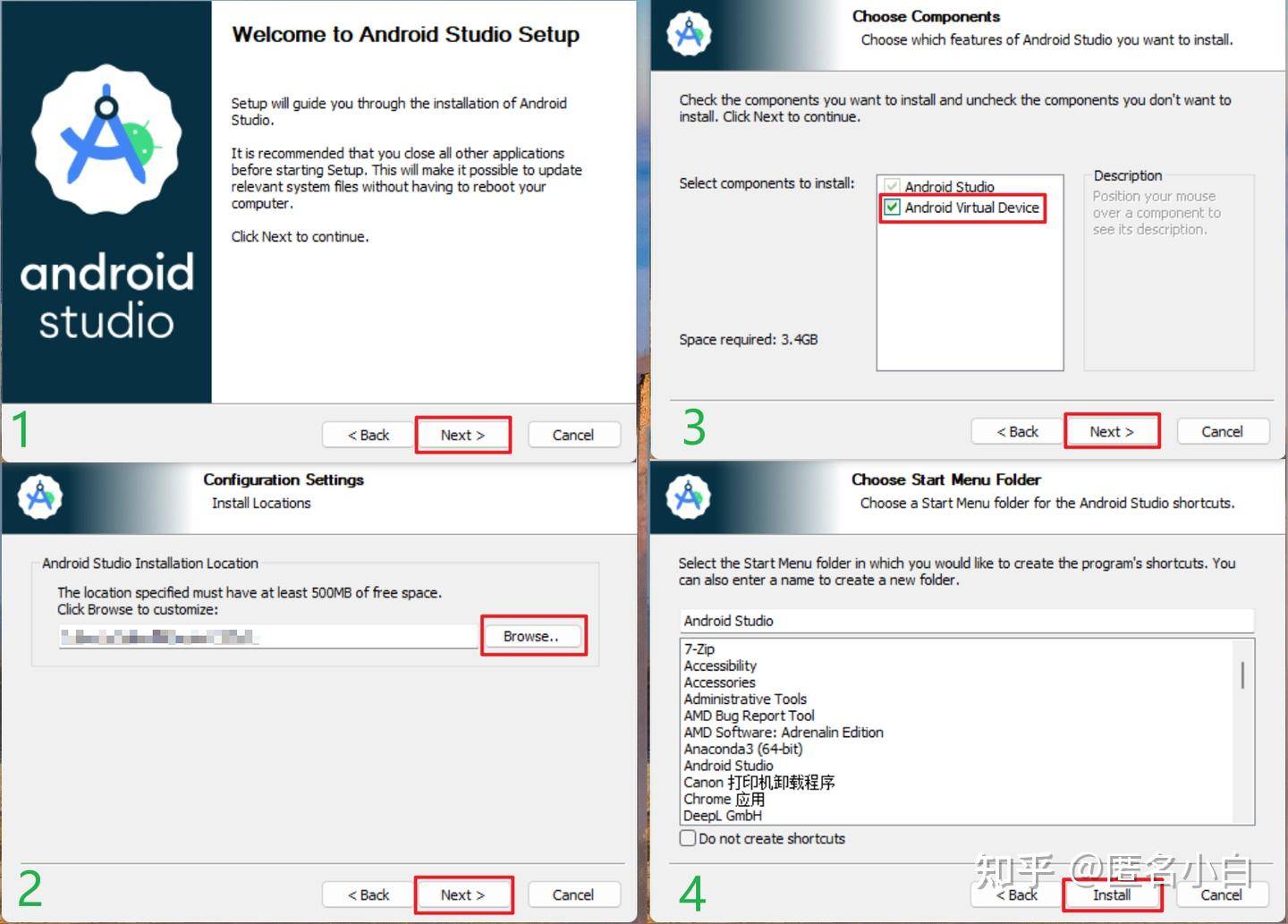
Task: Cancel the Configuration Settings panel
Action: point(573,894)
